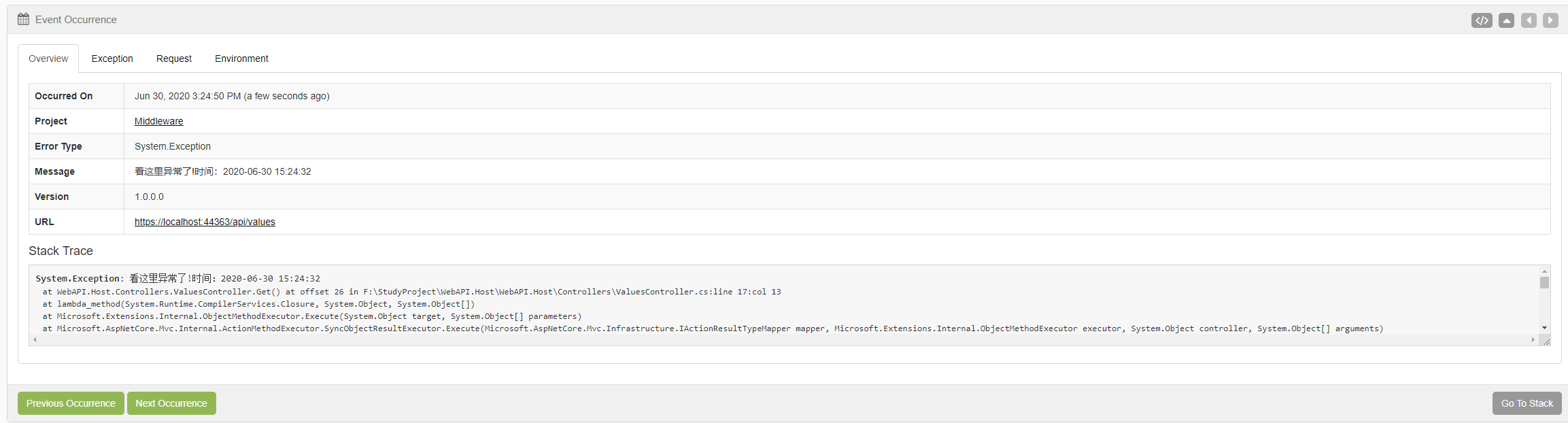The width and height of the screenshot is (1568, 423).
Task: Open the Request tab
Action: click(x=174, y=58)
